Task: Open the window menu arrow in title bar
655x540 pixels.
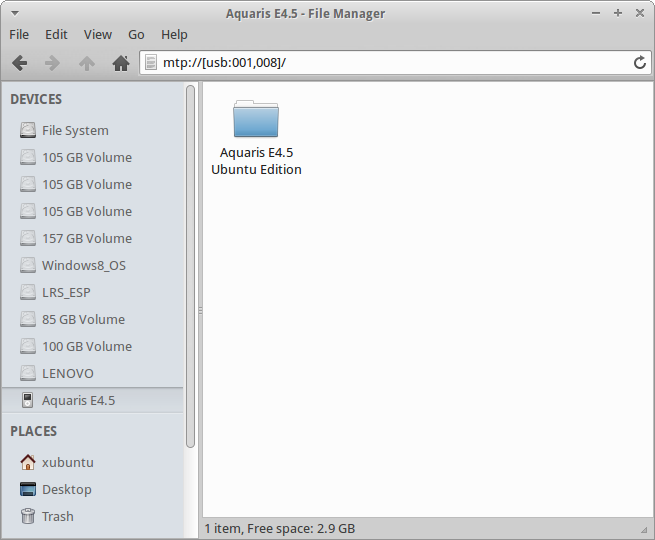Action: pos(15,13)
